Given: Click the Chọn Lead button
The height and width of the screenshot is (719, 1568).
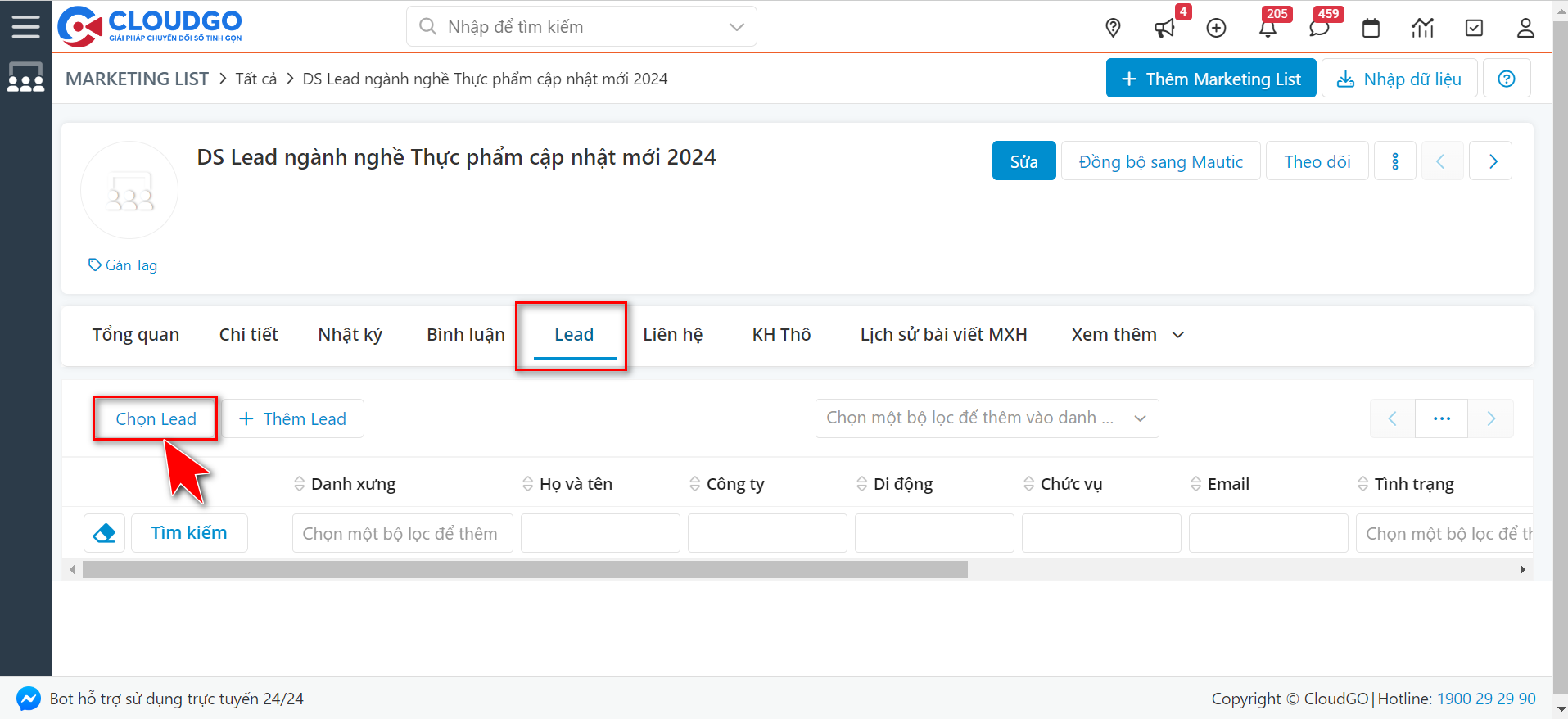Looking at the screenshot, I should pyautogui.click(x=156, y=419).
